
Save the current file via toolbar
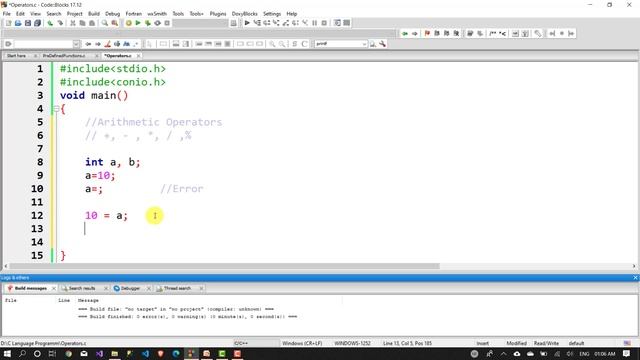click(x=28, y=23)
